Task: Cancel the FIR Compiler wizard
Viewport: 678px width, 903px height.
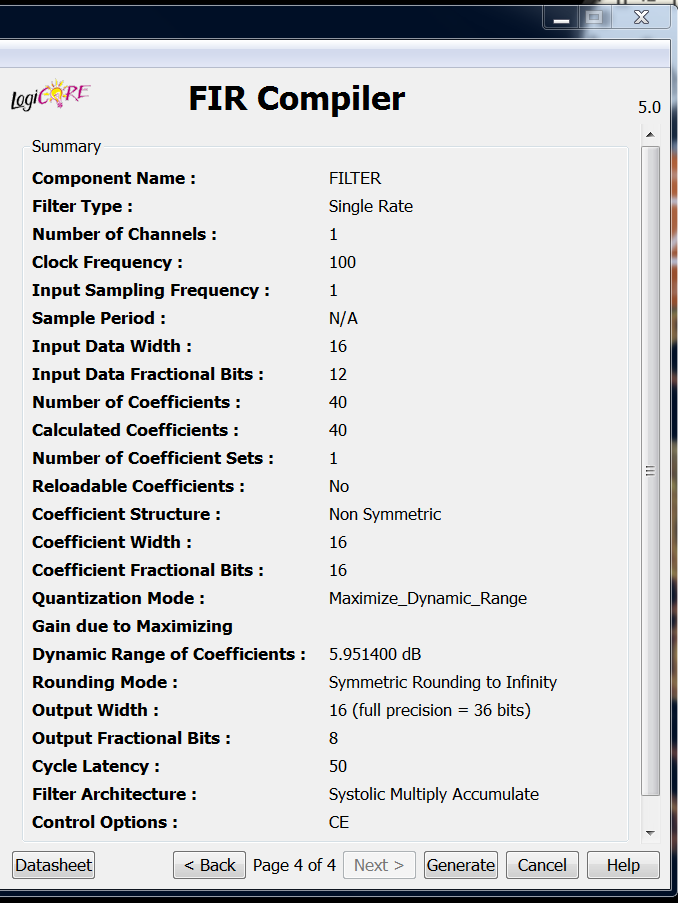Action: click(542, 865)
